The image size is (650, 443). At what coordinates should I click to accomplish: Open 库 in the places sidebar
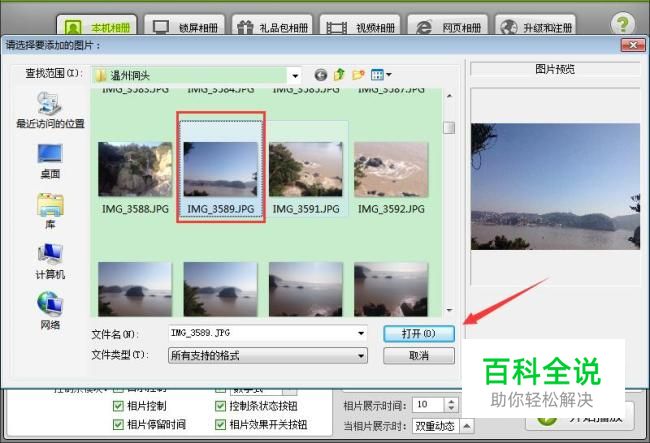[50, 211]
